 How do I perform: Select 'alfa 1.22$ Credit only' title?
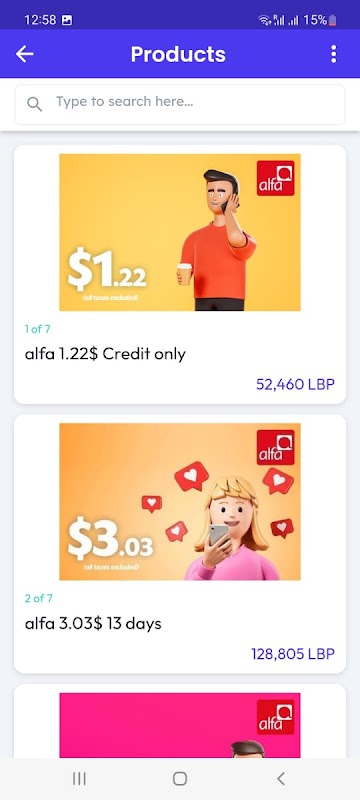point(105,354)
